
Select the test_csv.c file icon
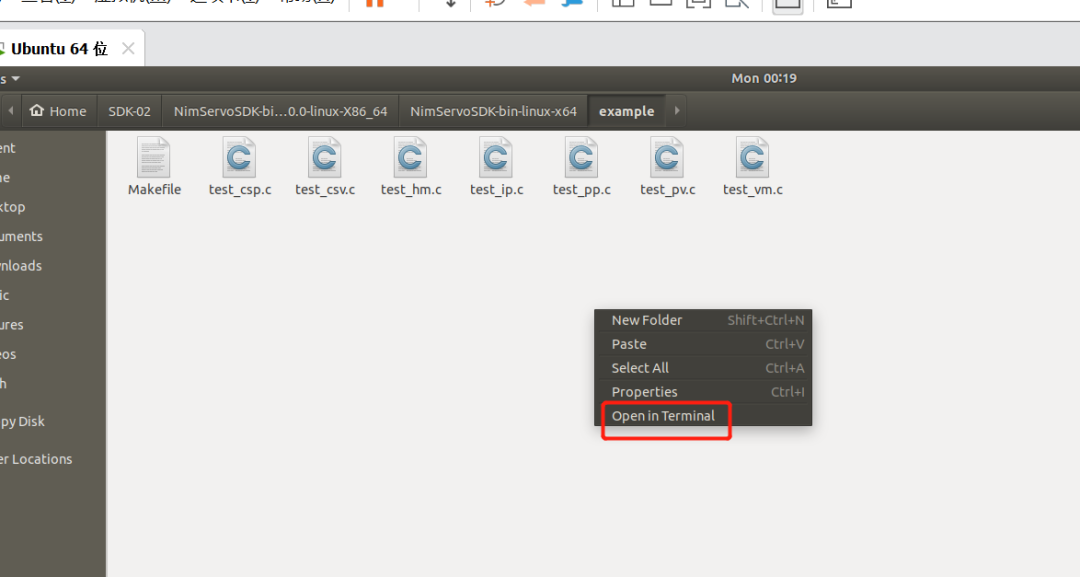(324, 158)
